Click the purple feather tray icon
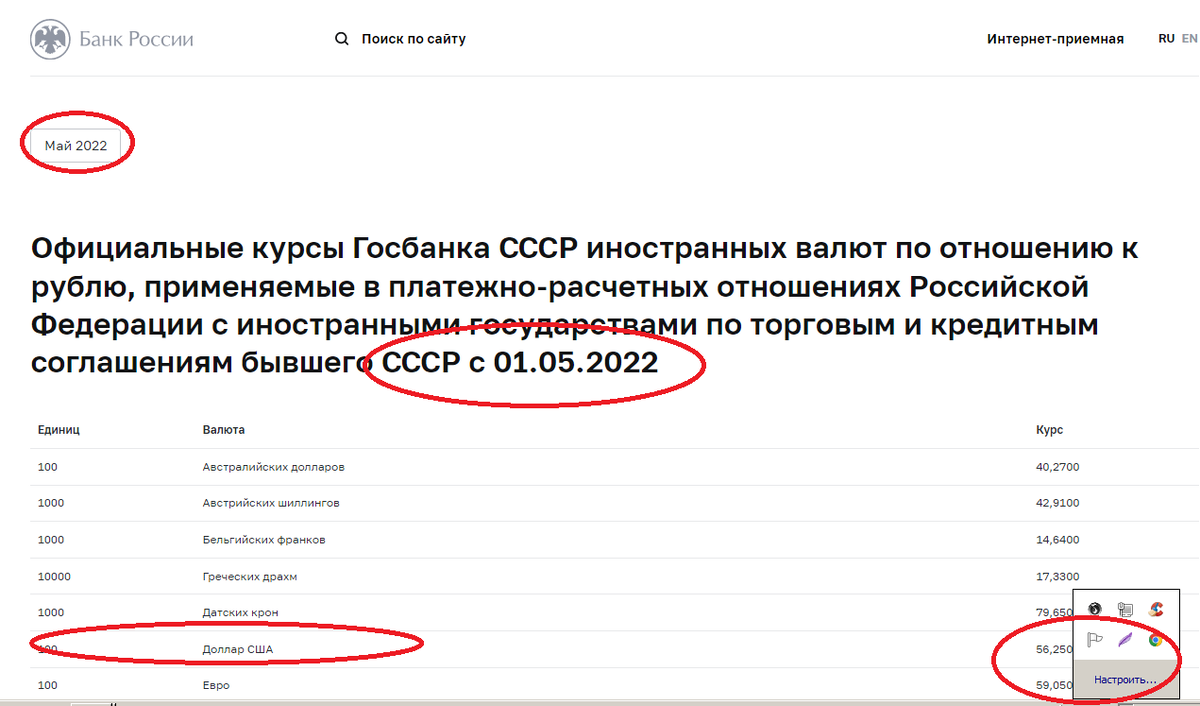The height and width of the screenshot is (706, 1200). pos(1125,639)
